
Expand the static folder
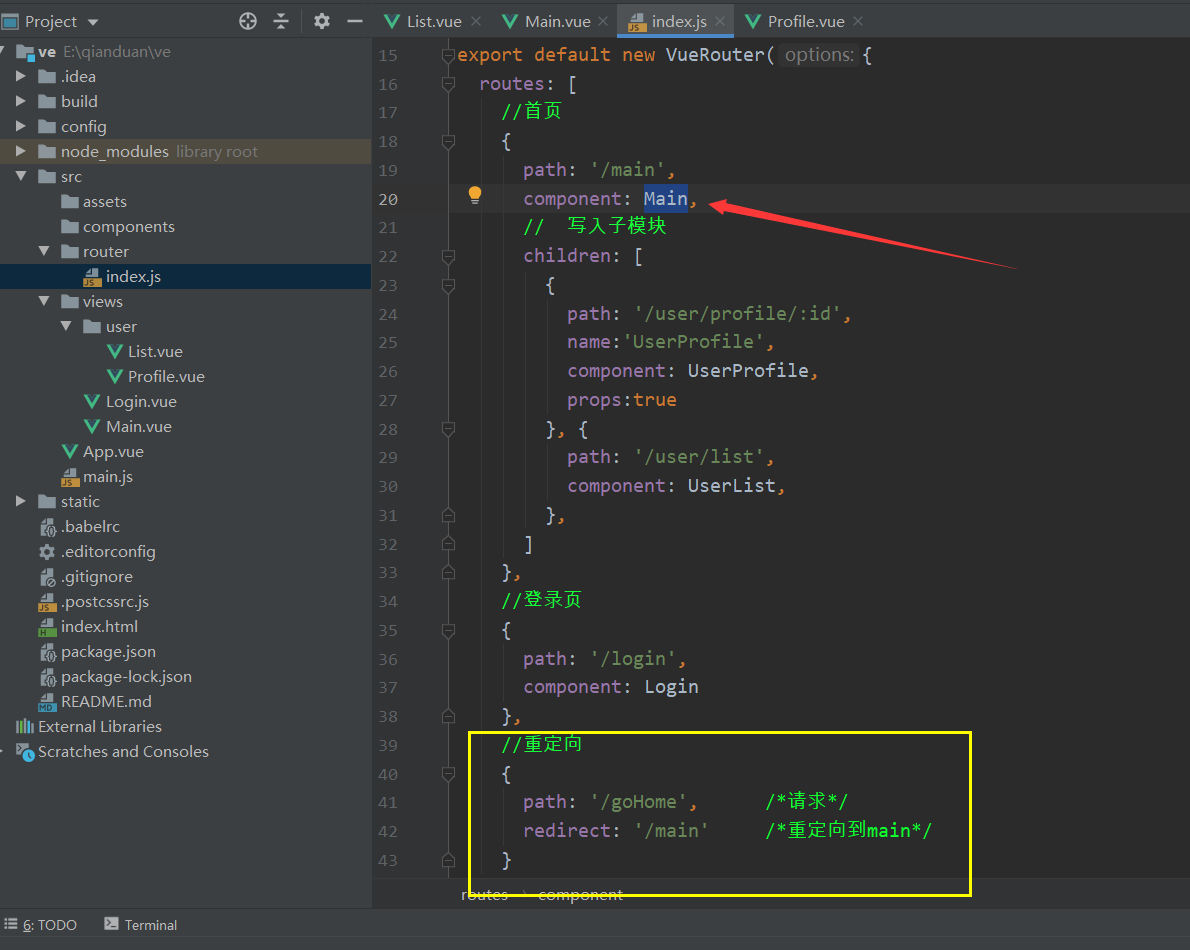(20, 502)
